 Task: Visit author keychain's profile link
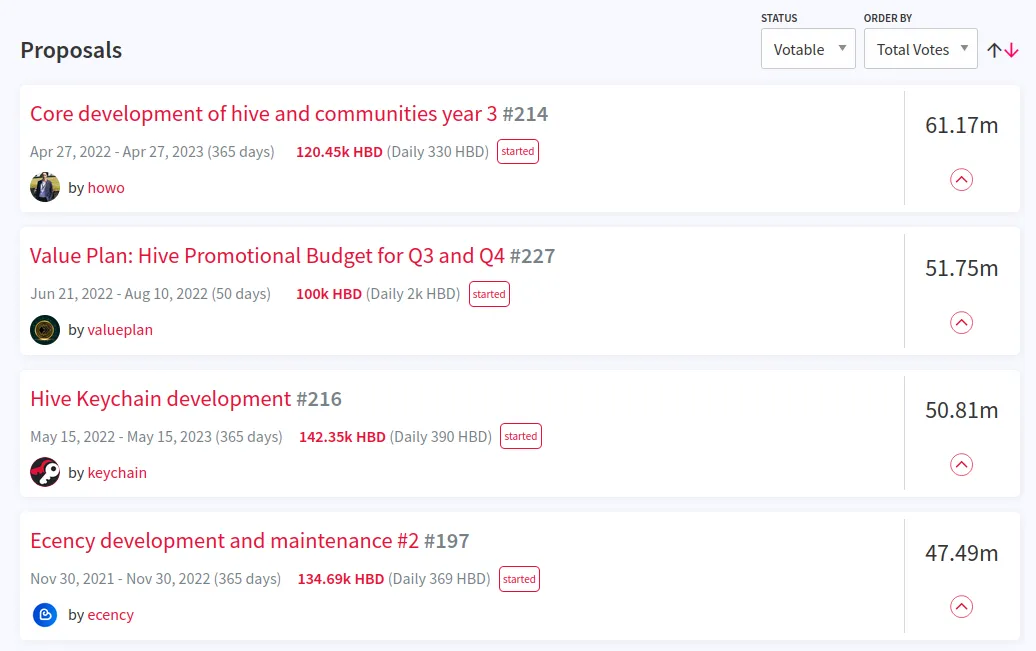117,473
